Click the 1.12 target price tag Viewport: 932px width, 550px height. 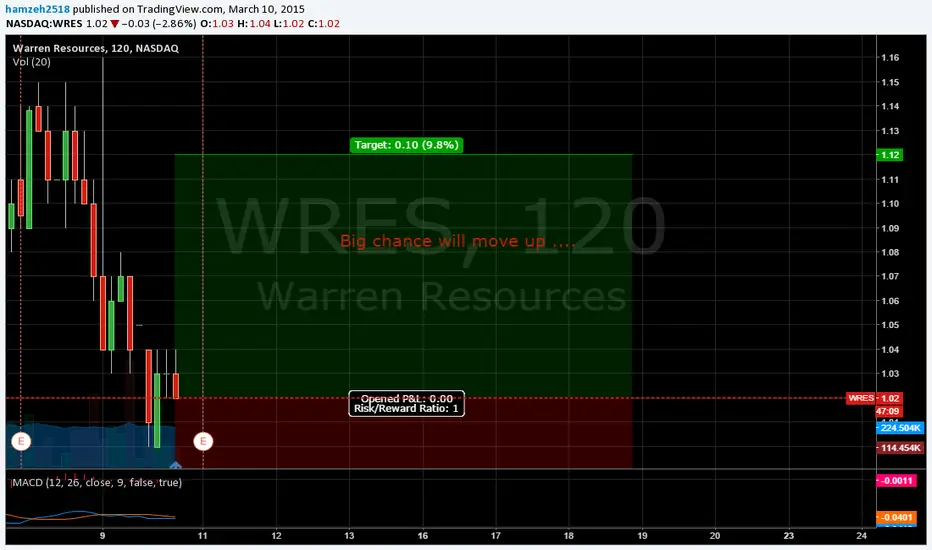[890, 155]
